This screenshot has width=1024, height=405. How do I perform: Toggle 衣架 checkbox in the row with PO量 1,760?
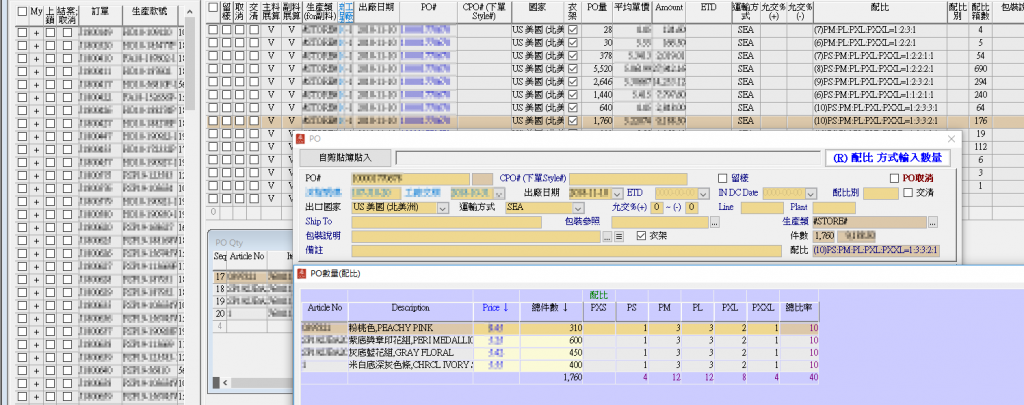click(573, 121)
